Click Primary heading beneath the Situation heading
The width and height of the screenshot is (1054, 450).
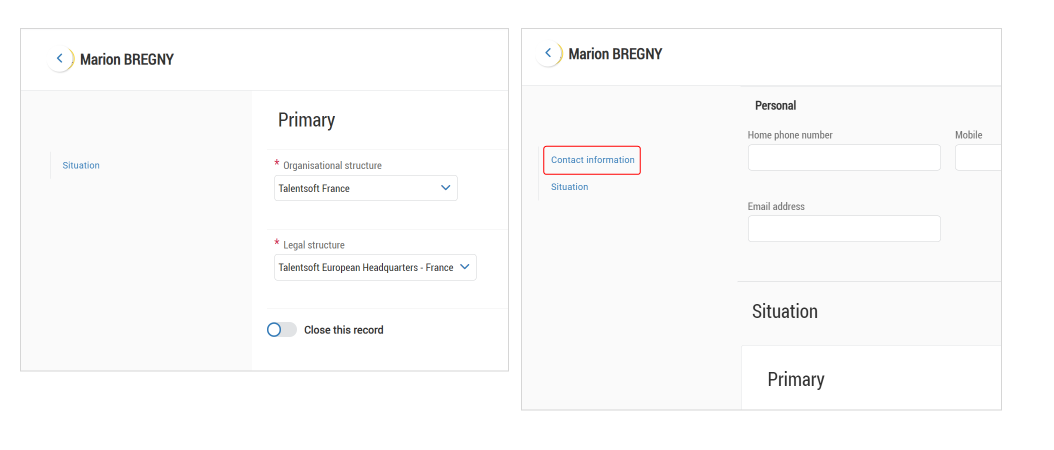pyautogui.click(x=795, y=379)
